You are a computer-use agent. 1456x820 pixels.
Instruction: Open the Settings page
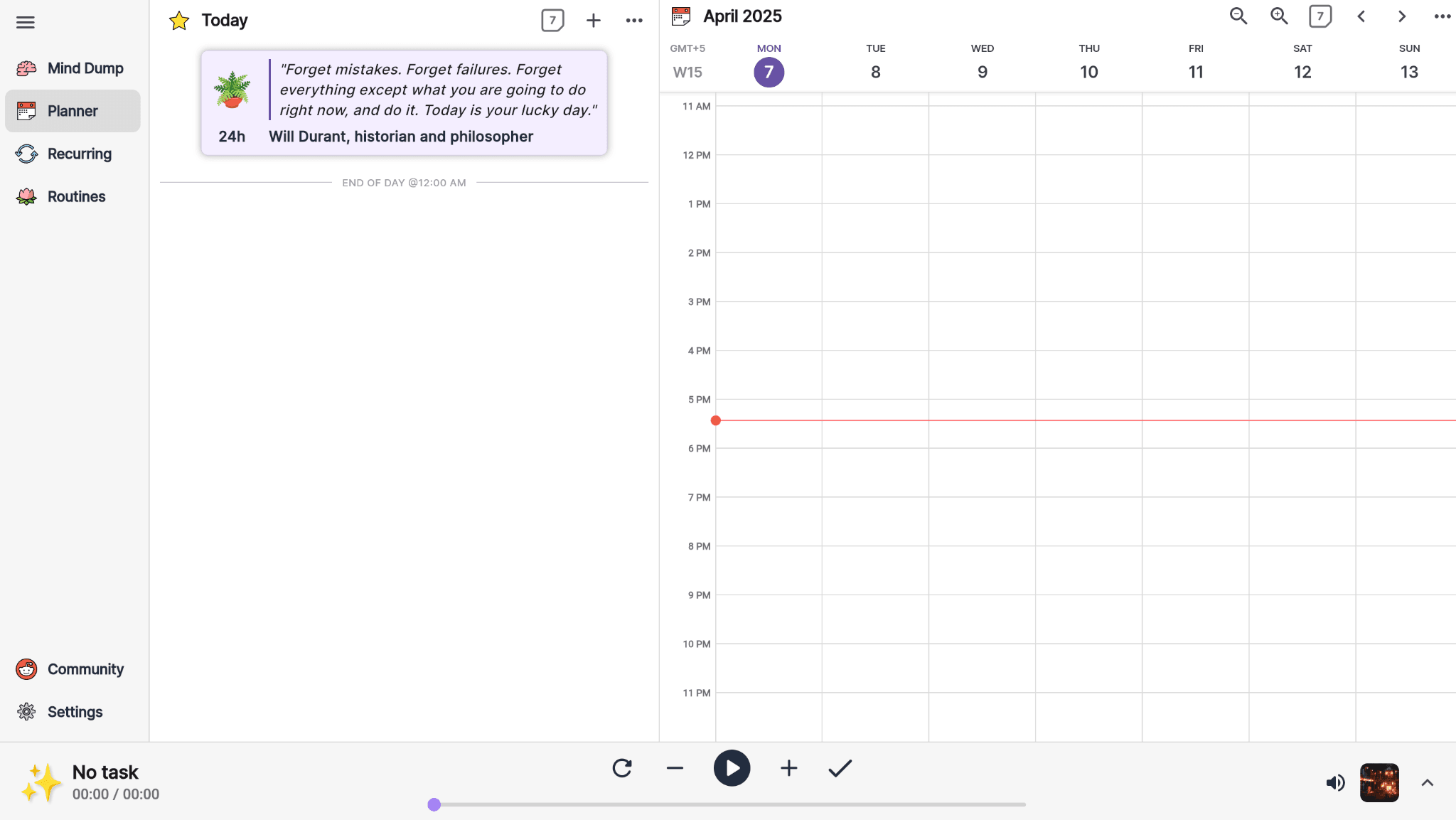coord(73,711)
